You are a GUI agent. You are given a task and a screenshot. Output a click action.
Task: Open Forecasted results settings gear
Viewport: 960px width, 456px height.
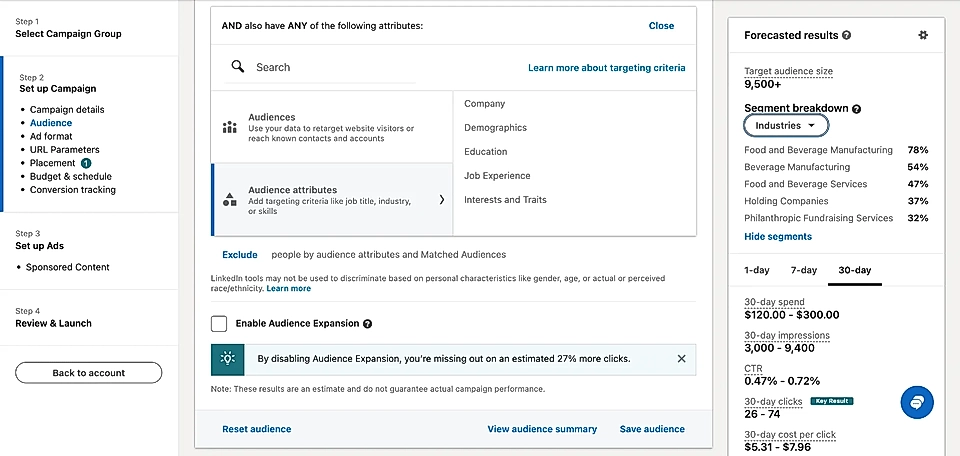click(x=923, y=36)
